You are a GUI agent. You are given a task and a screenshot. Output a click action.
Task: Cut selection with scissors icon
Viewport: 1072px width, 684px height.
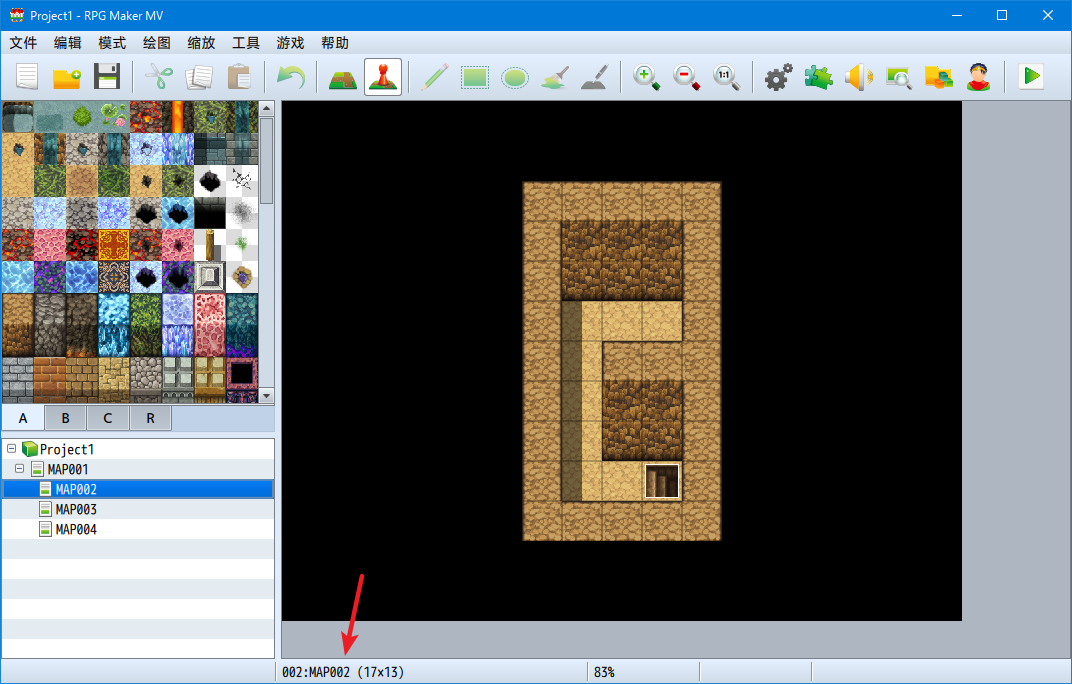pyautogui.click(x=159, y=76)
